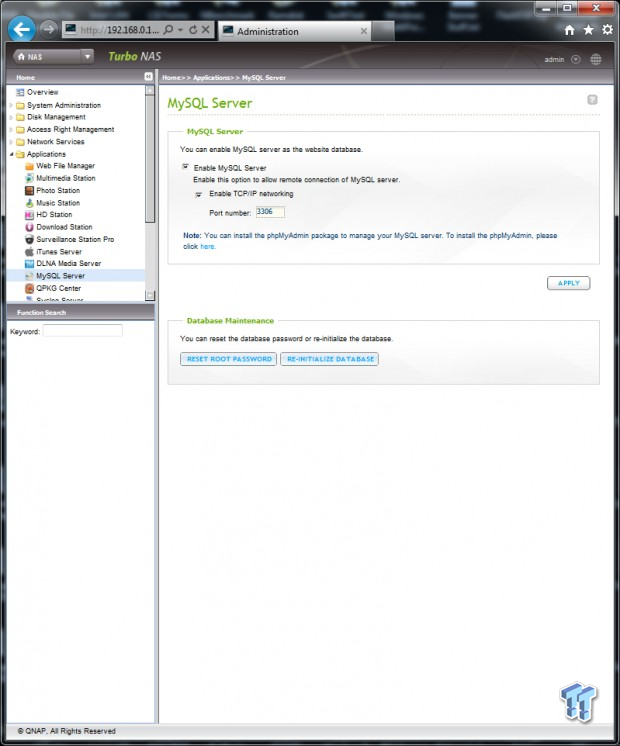Click the language globe icon
The height and width of the screenshot is (746, 620).
click(596, 59)
